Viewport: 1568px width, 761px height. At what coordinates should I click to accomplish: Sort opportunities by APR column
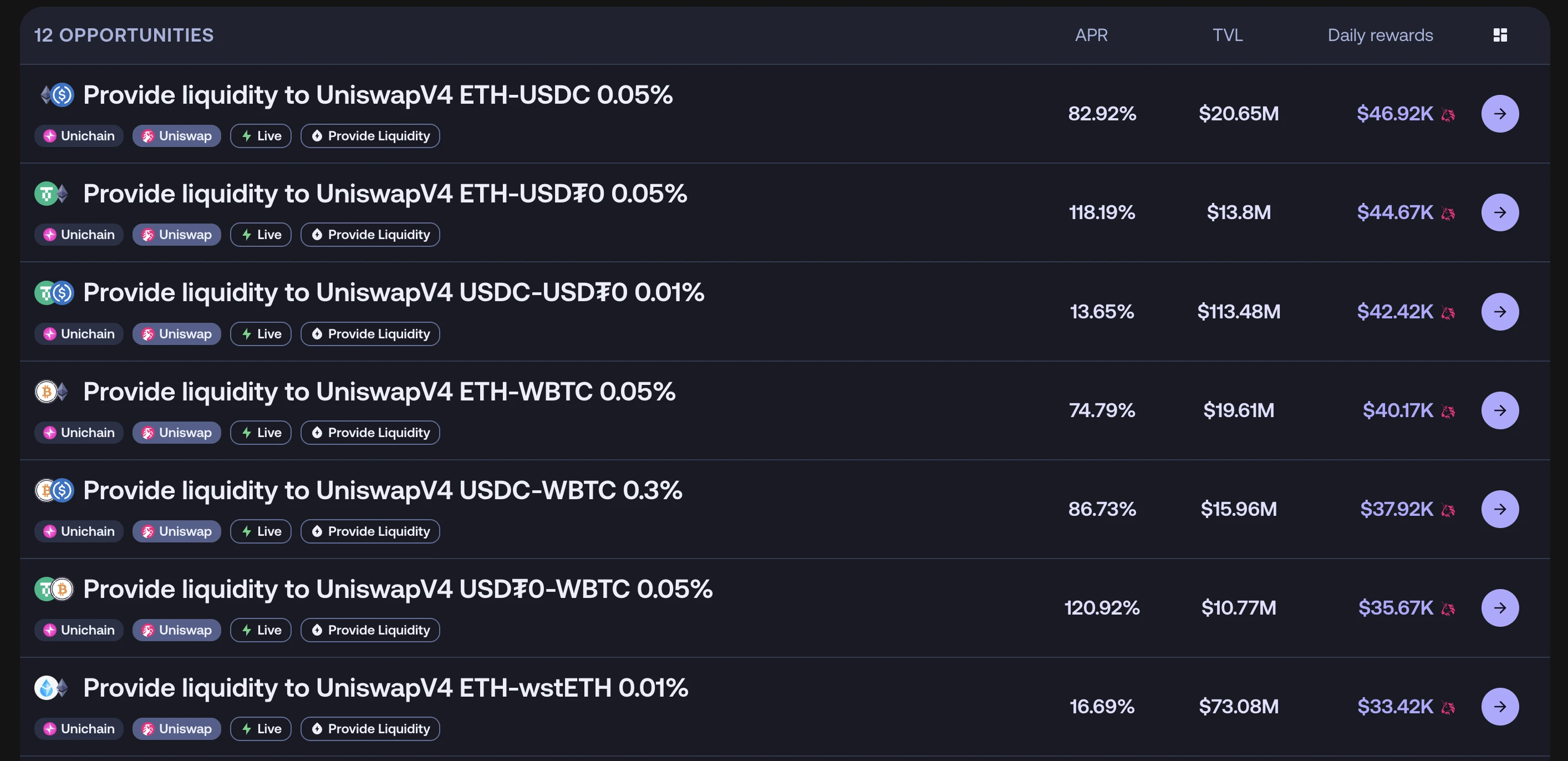click(1091, 35)
